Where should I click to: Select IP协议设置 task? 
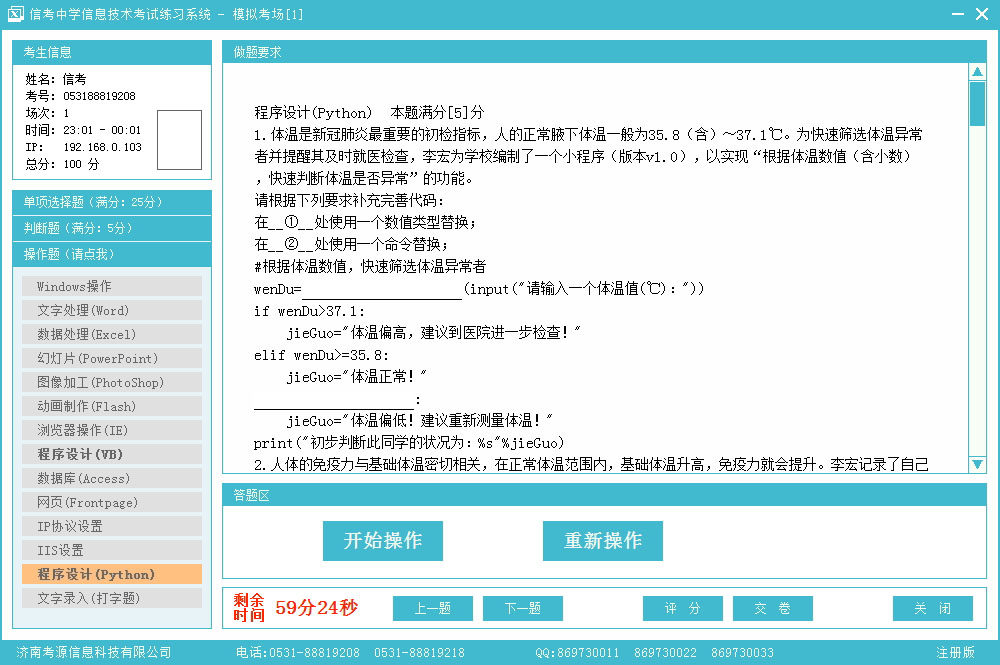coord(112,526)
